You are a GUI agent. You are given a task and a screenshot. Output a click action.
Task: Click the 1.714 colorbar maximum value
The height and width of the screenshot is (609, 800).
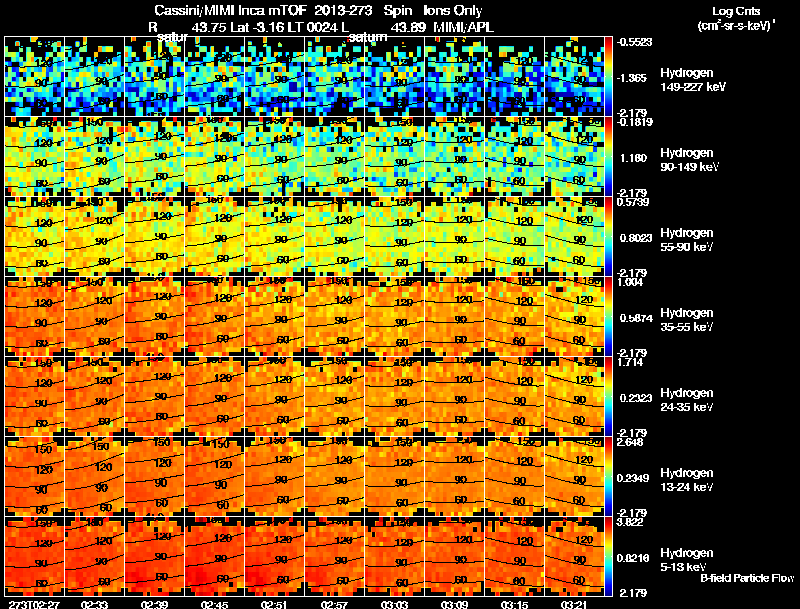tap(630, 362)
